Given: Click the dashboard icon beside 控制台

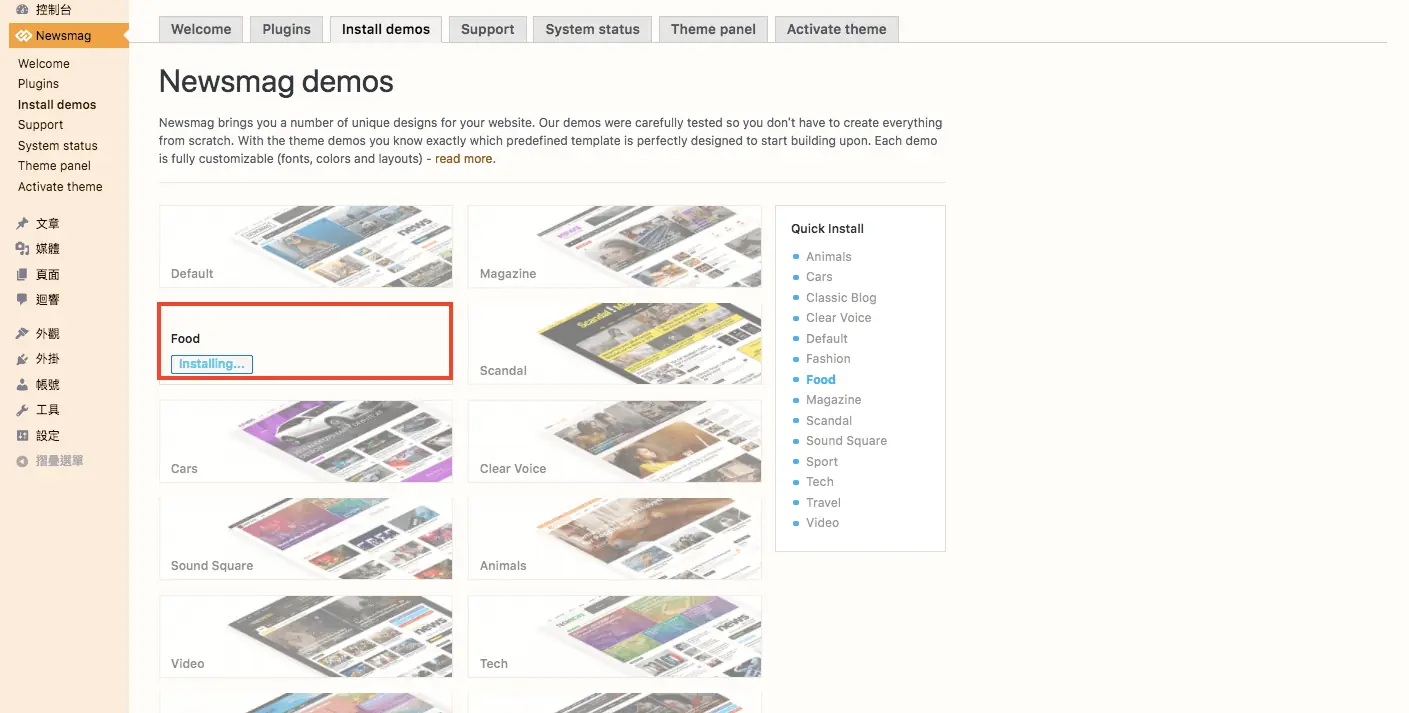Looking at the screenshot, I should coord(22,9).
